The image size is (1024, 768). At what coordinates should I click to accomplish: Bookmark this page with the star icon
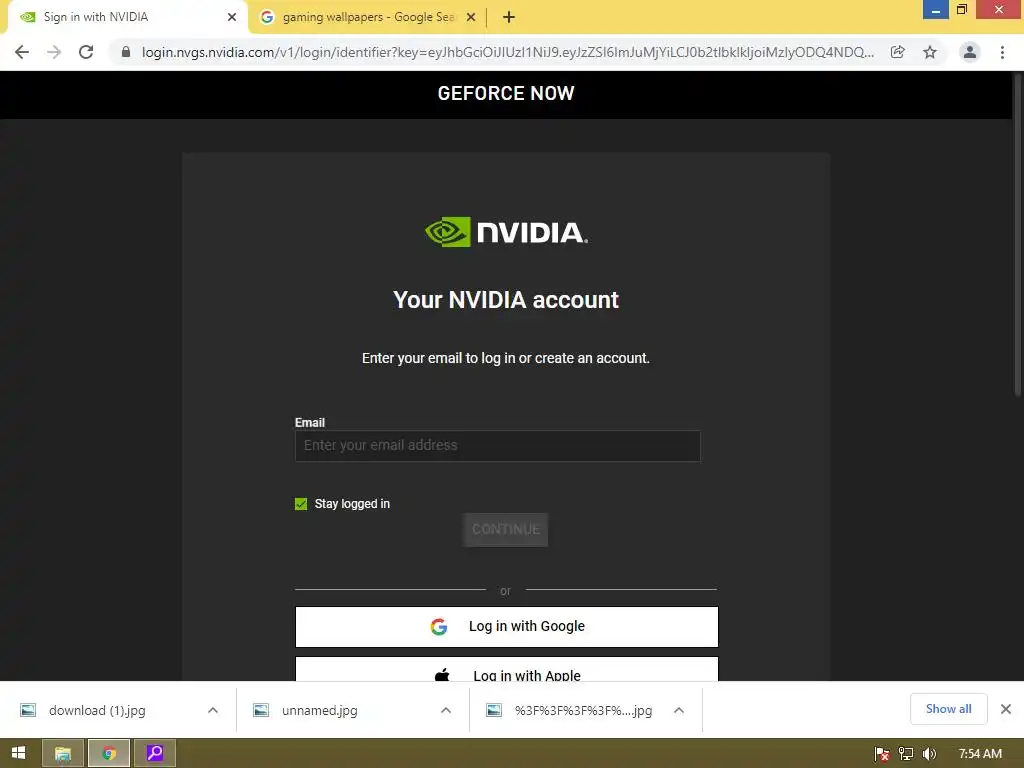(930, 52)
